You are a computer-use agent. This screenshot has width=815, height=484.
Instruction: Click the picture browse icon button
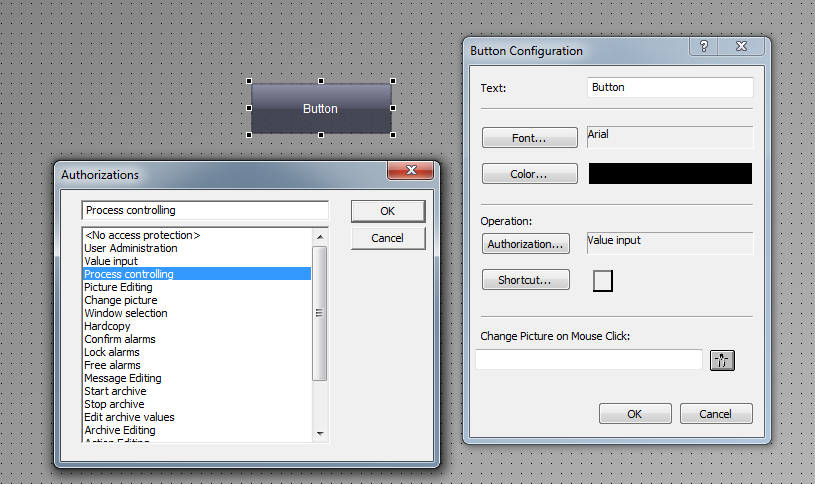[722, 360]
